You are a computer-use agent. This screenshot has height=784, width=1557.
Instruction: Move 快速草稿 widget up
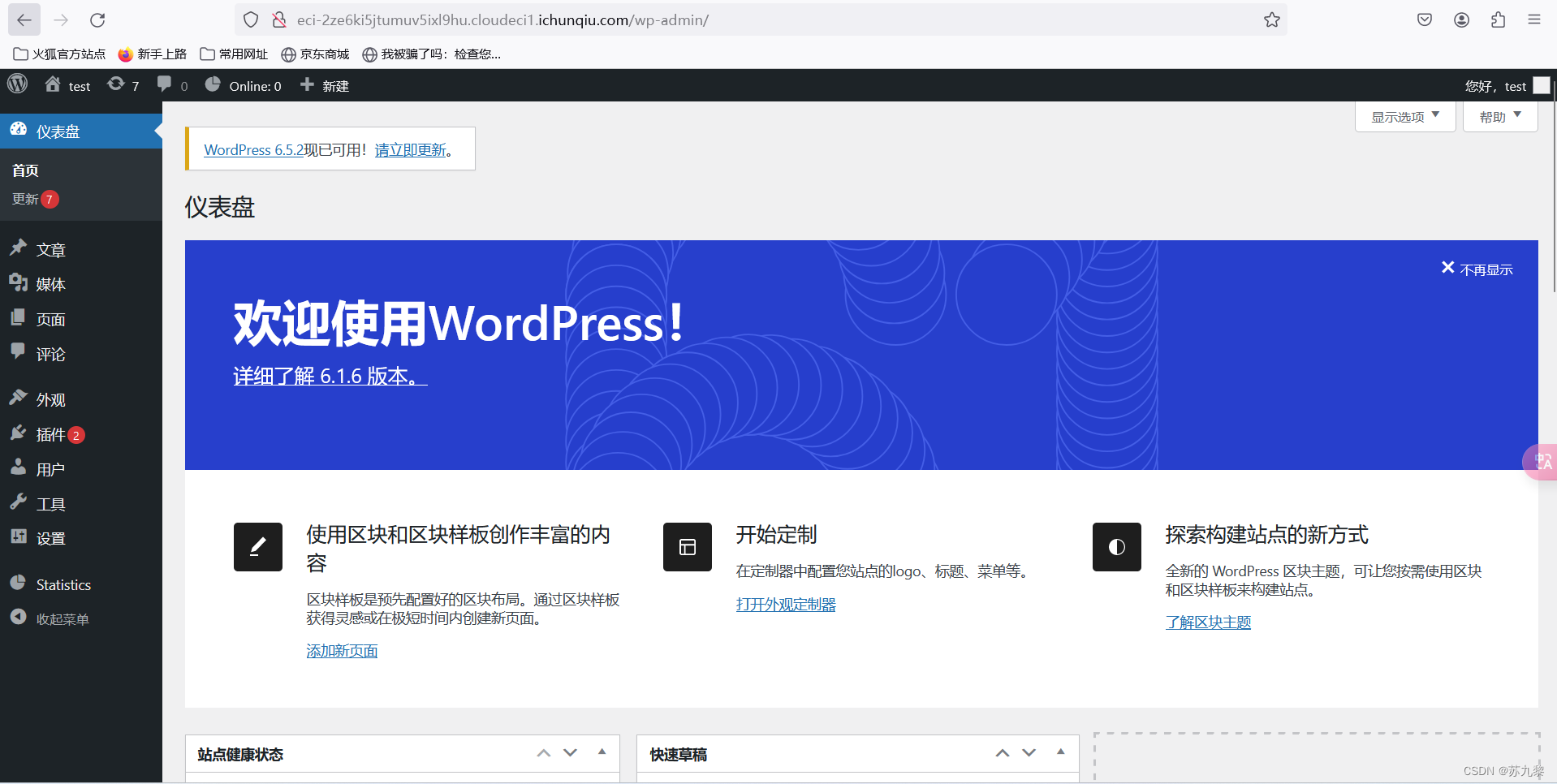pos(1003,753)
